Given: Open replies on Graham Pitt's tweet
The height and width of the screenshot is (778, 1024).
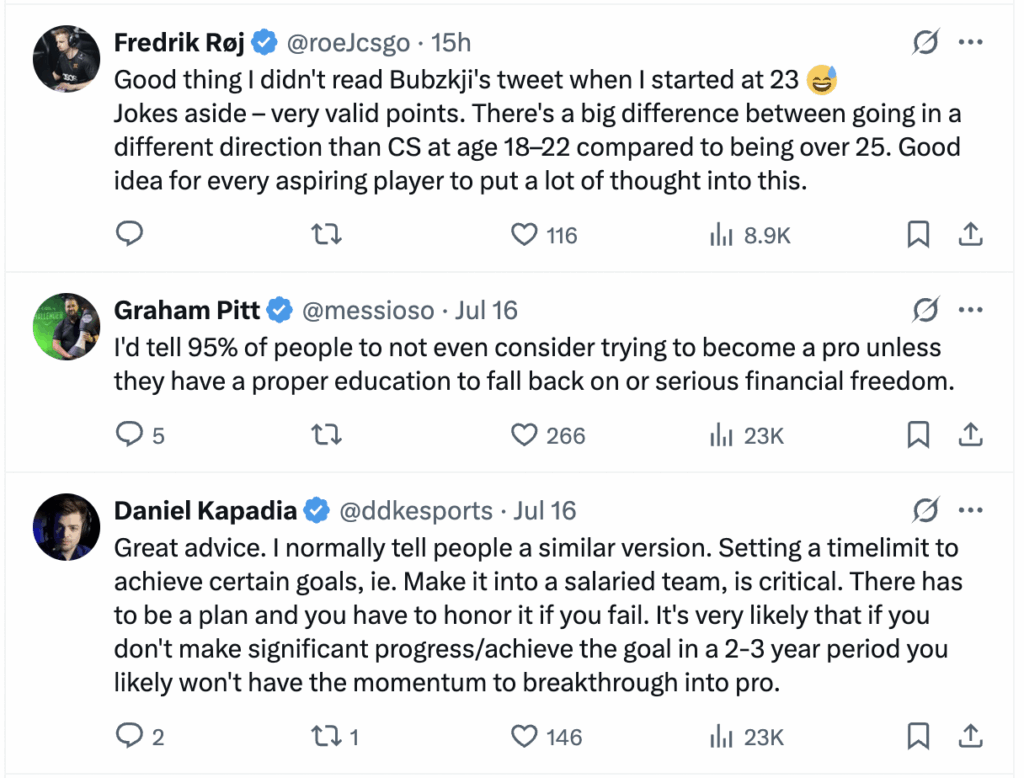Looking at the screenshot, I should point(140,435).
